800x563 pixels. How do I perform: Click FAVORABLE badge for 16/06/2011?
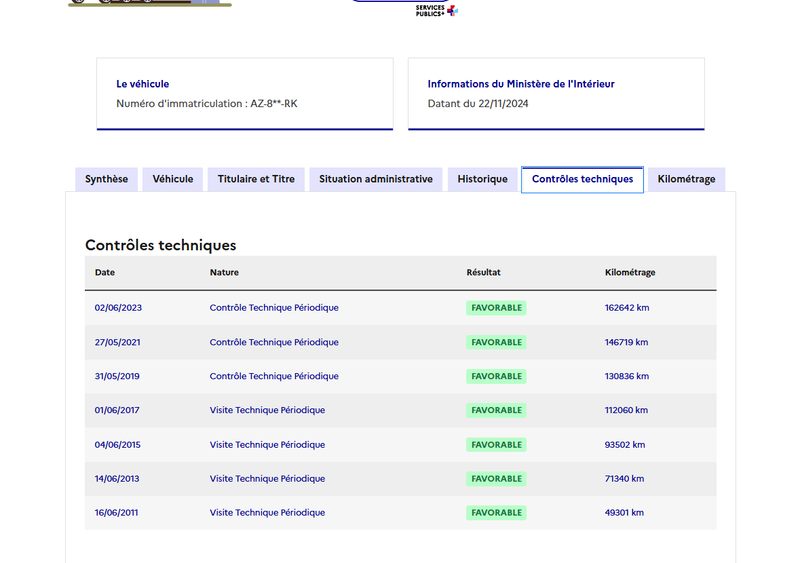(496, 513)
